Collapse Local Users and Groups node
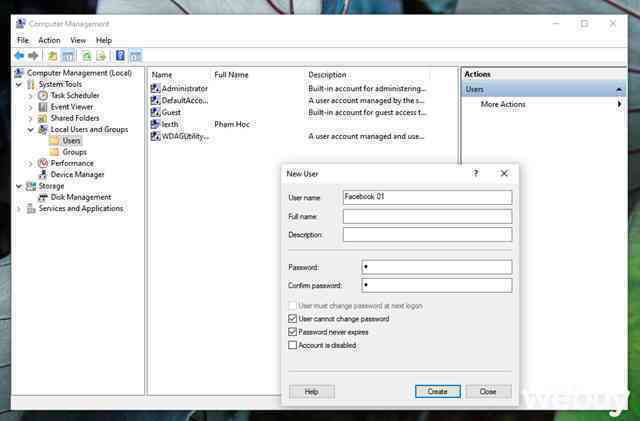Screen dimensions: 640x421 click(x=31, y=130)
